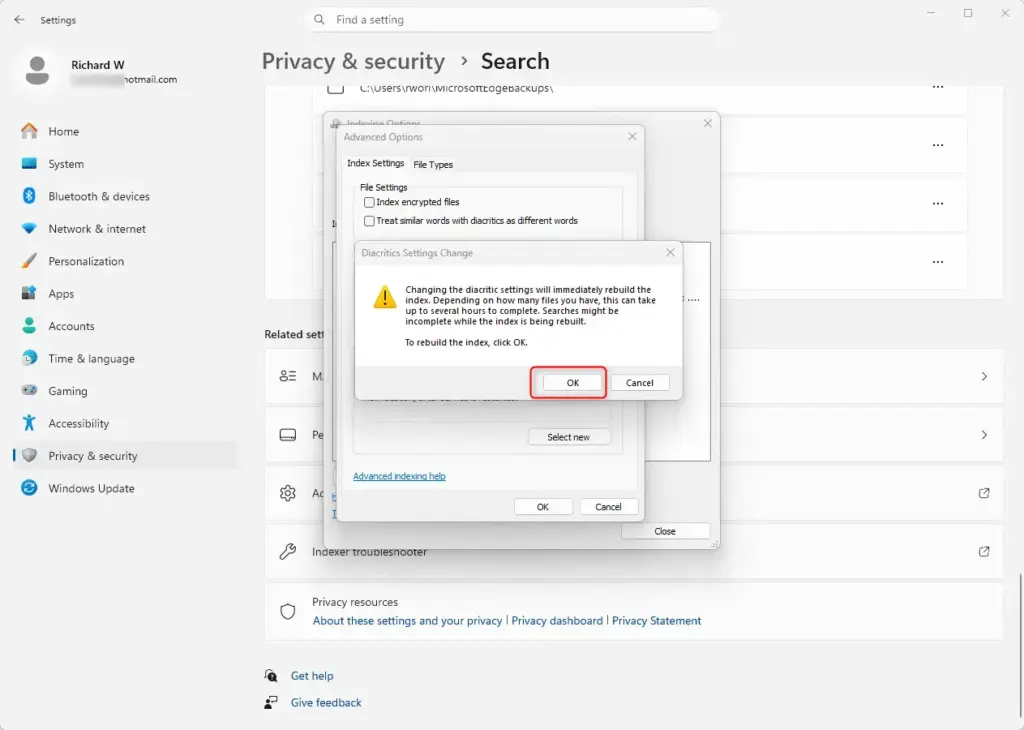Confirm index rebuild with highlighted OK
Viewport: 1024px width, 730px height.
tap(573, 383)
